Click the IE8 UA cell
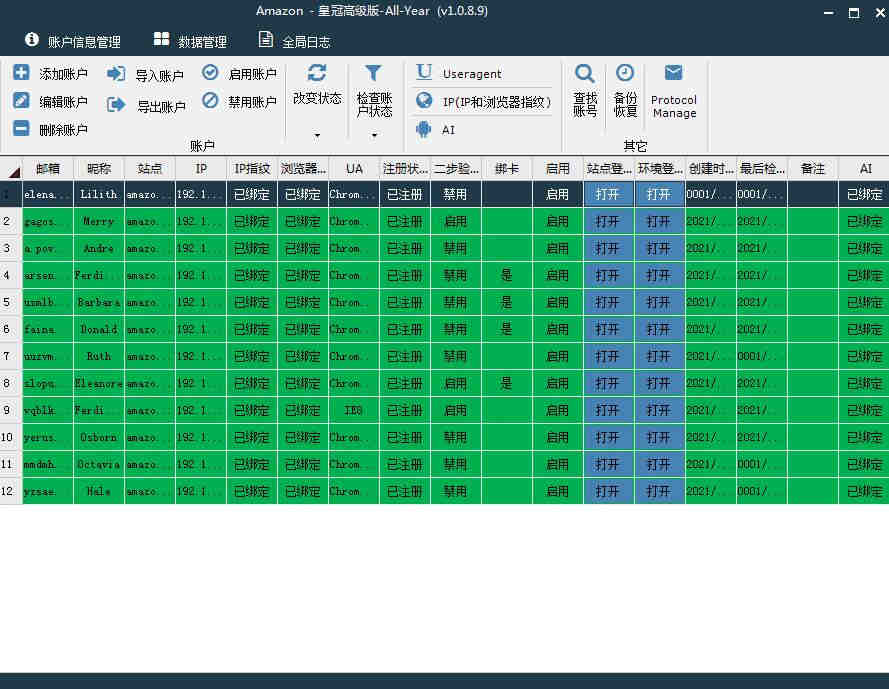The height and width of the screenshot is (689, 889). 354,410
